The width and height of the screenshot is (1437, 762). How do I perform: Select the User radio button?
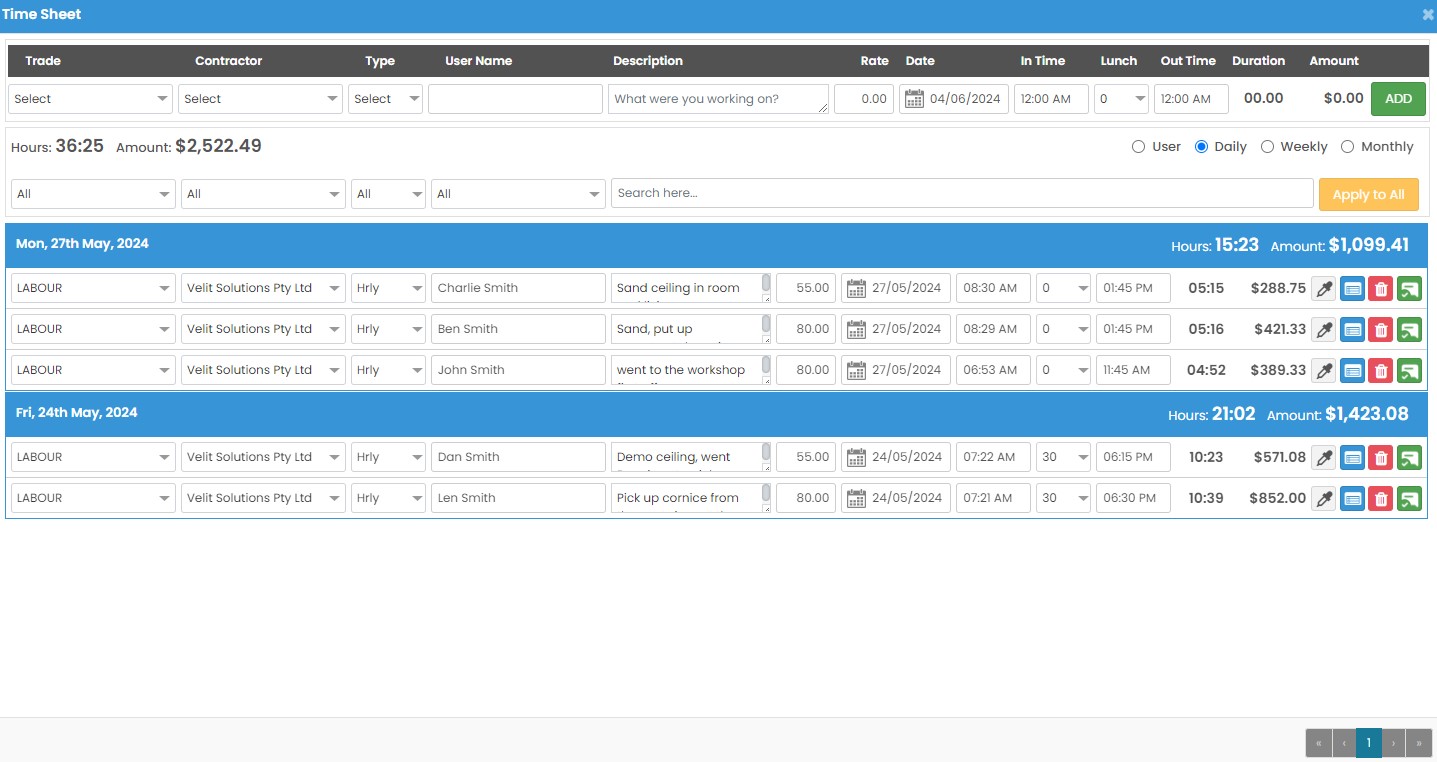coord(1138,147)
